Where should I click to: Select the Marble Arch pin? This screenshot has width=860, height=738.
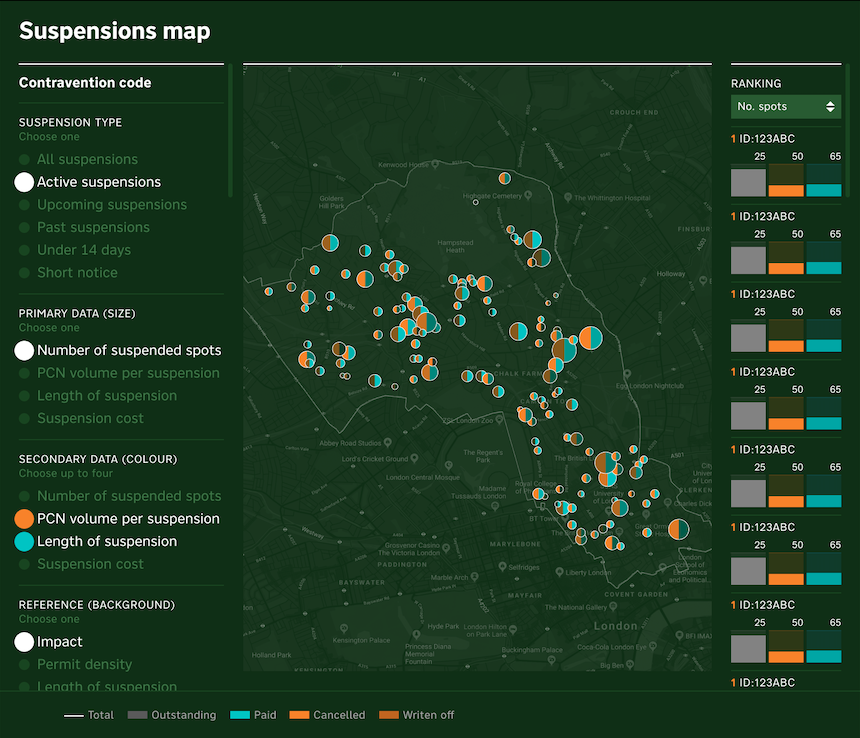(474, 577)
